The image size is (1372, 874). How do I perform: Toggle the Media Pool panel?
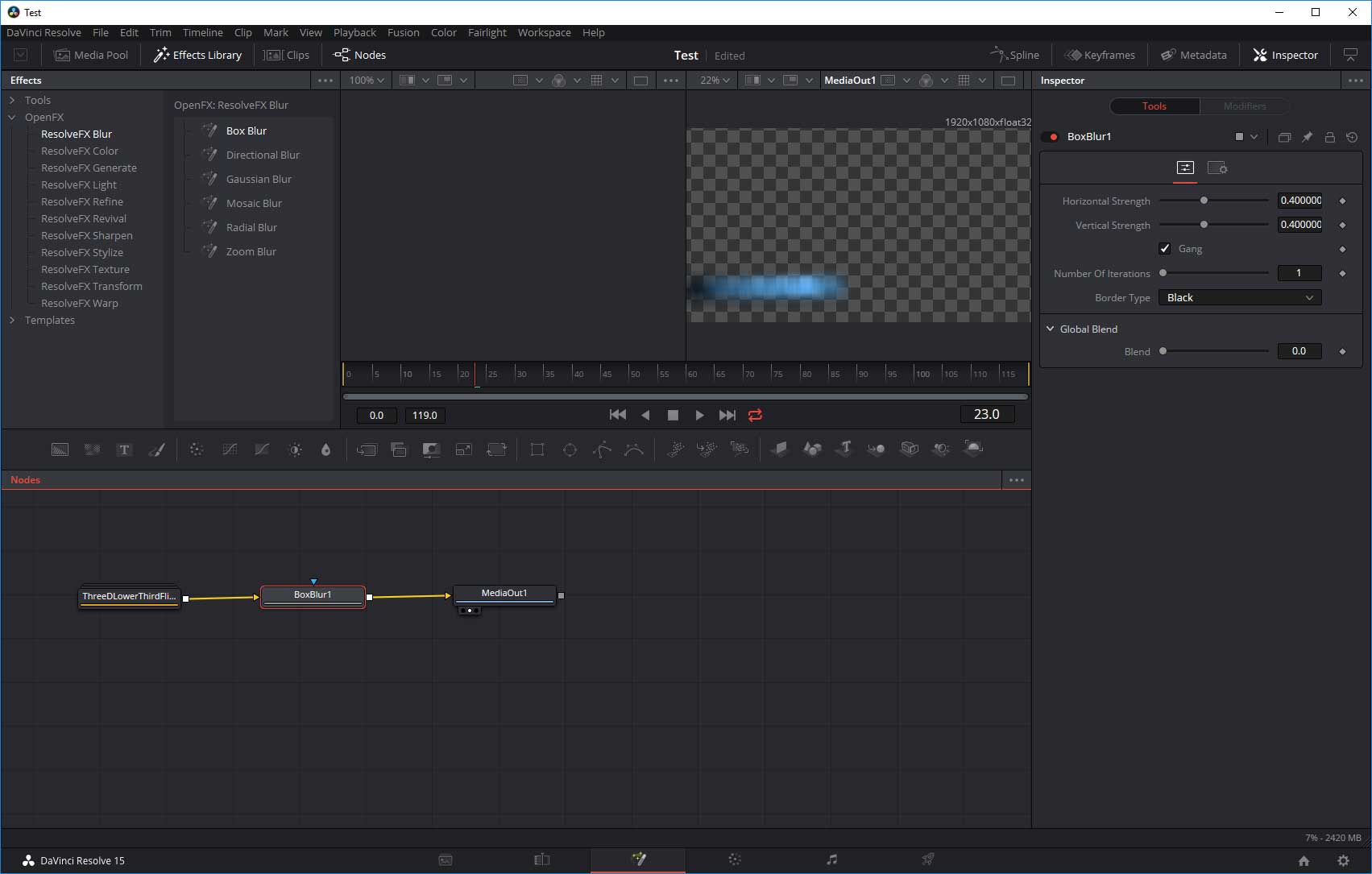click(91, 55)
